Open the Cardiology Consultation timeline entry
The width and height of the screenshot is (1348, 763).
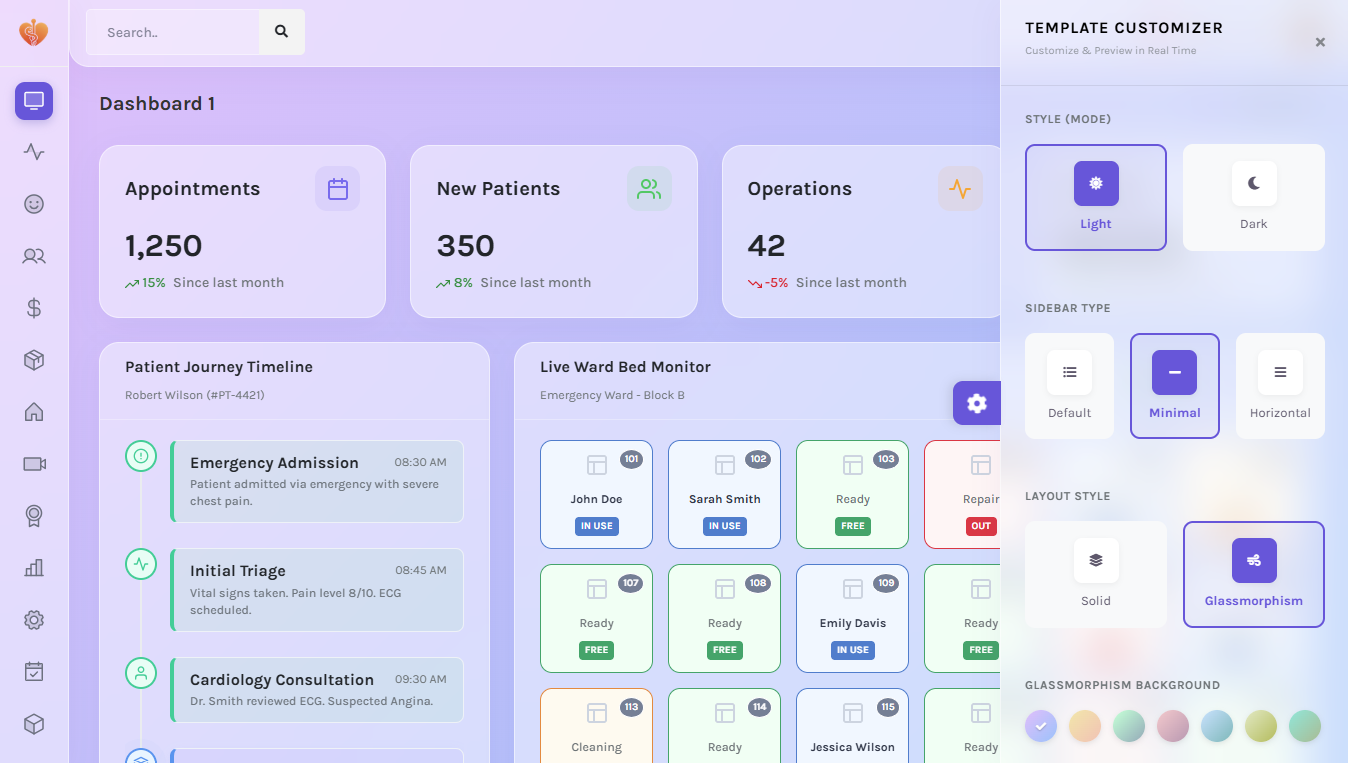(317, 690)
